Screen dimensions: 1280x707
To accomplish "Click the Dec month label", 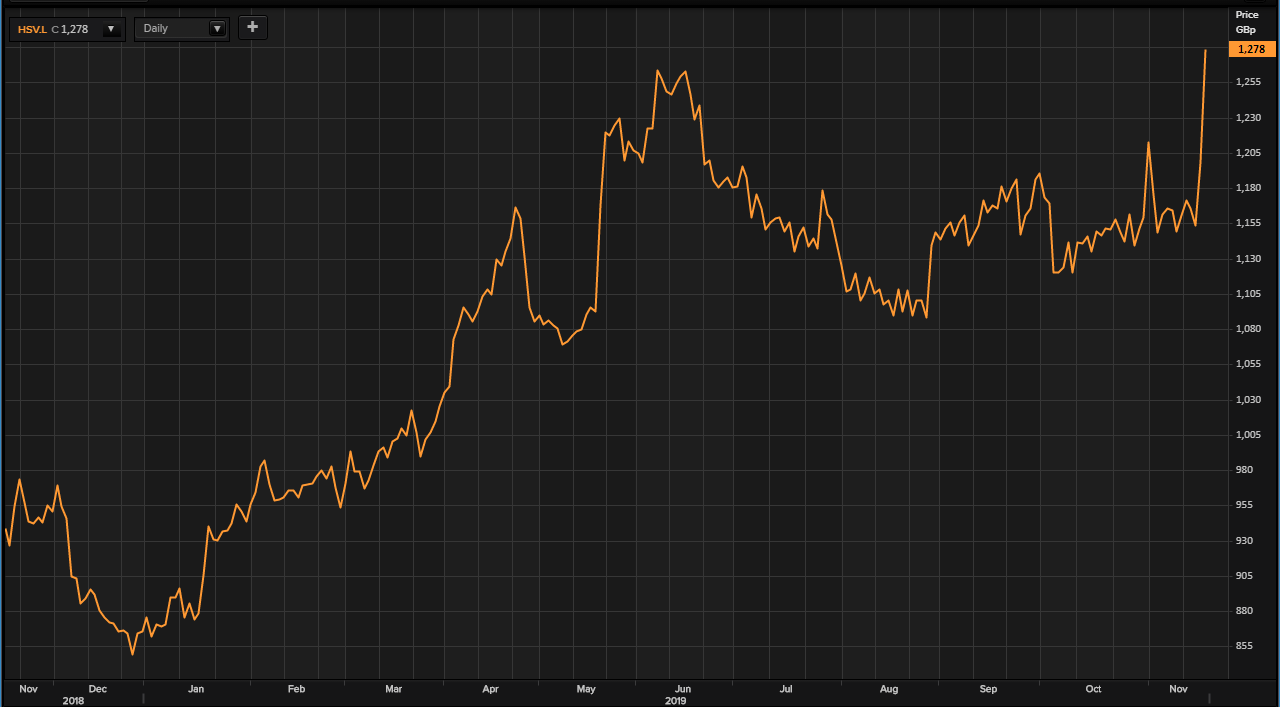I will click(x=98, y=689).
